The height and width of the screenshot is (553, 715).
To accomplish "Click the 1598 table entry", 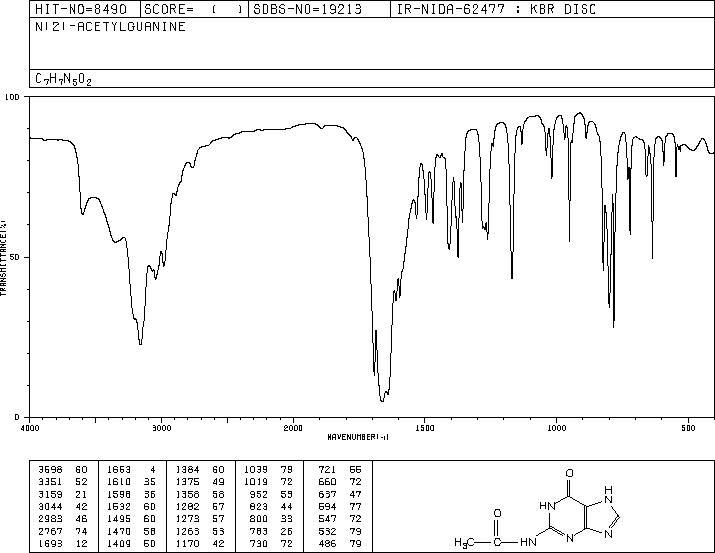I will [119, 494].
